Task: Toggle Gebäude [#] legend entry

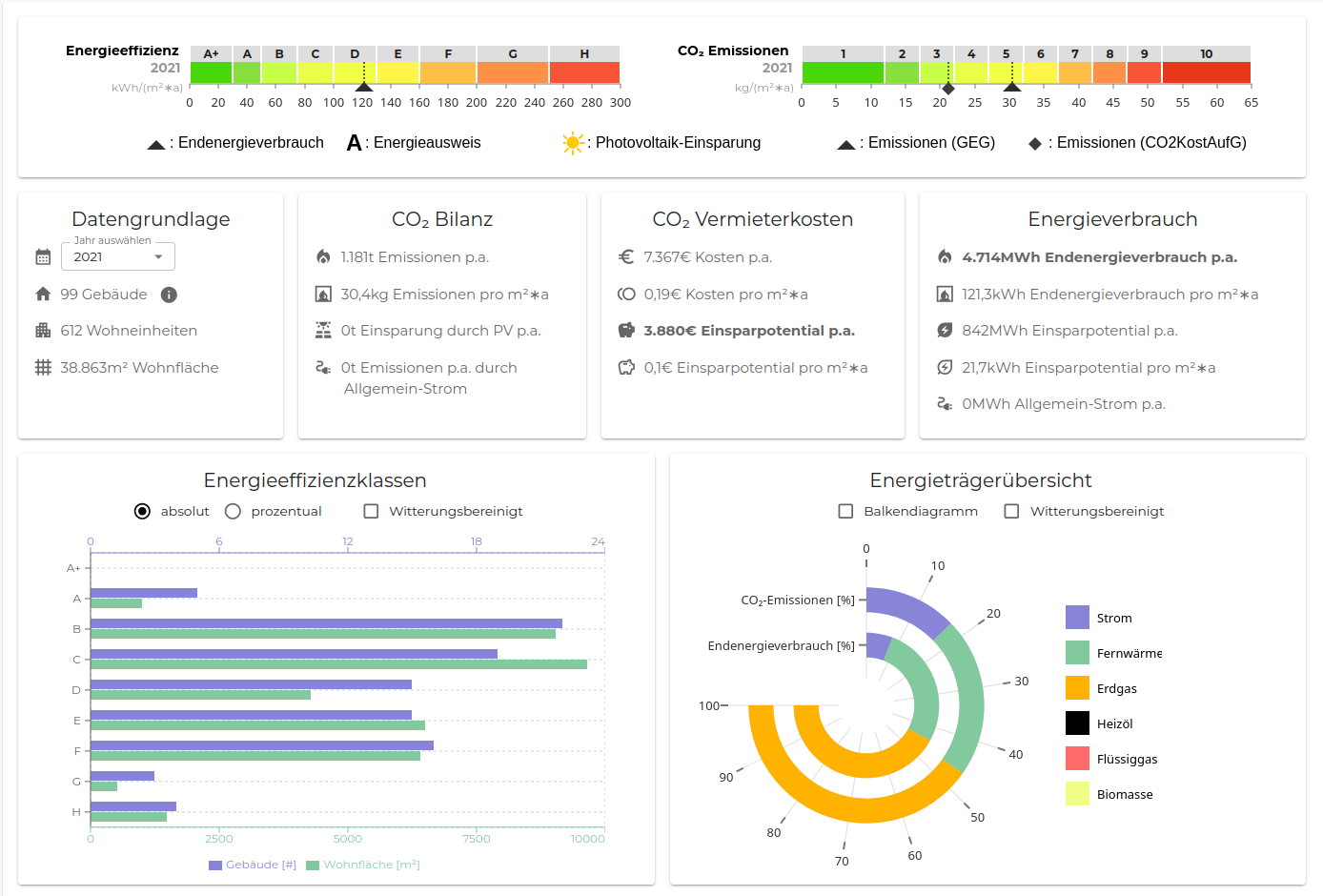Action: [x=253, y=865]
